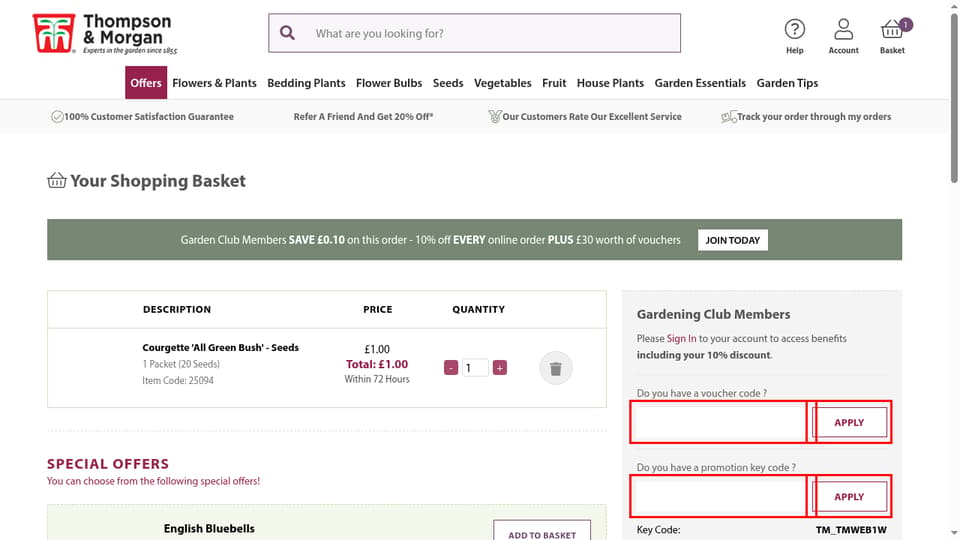
Task: Click the quantity input field
Action: 475,368
